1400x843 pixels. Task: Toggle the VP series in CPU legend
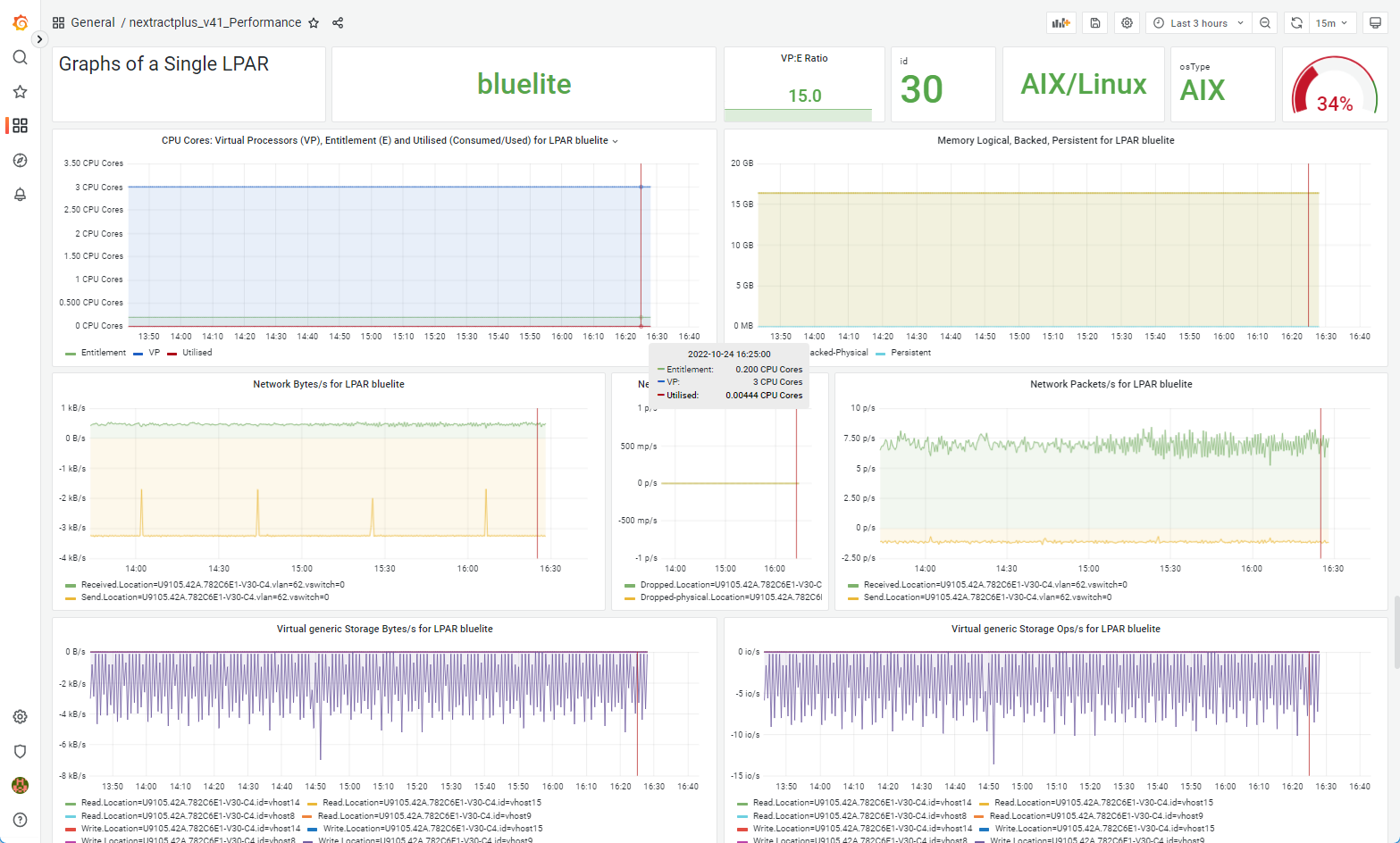coord(155,353)
